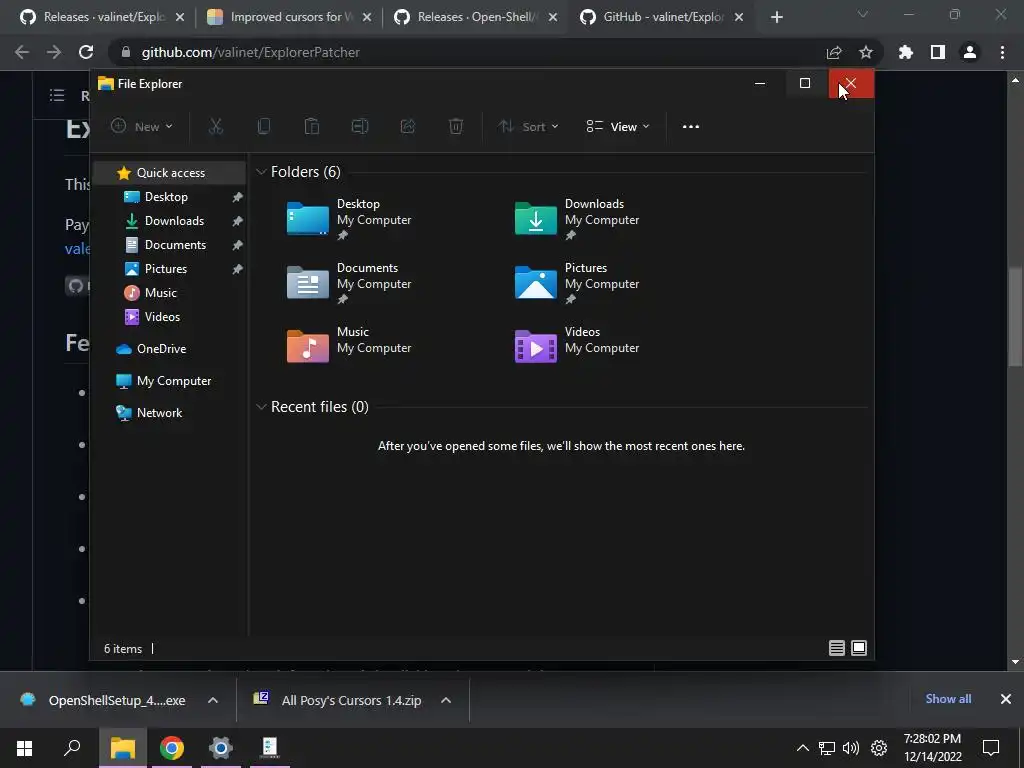This screenshot has height=768, width=1024.
Task: Collapse the Recent files (0) group
Action: [261, 407]
